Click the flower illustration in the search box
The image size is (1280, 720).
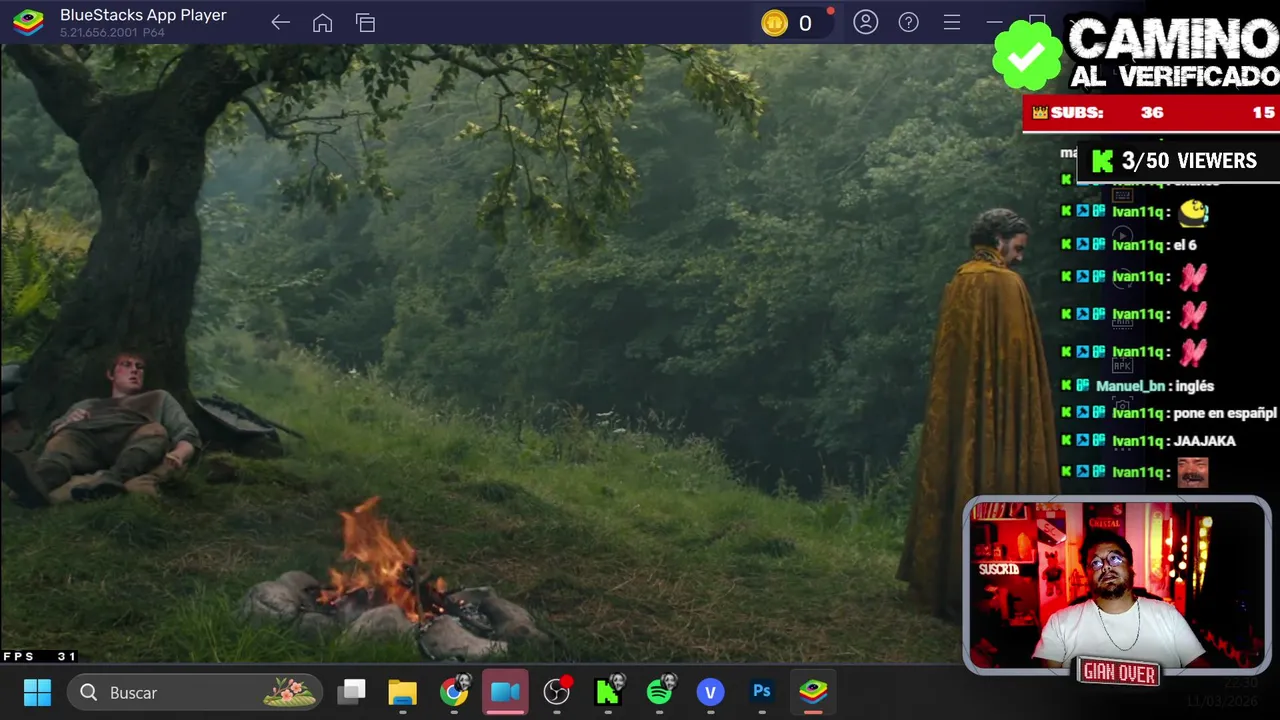tap(290, 692)
